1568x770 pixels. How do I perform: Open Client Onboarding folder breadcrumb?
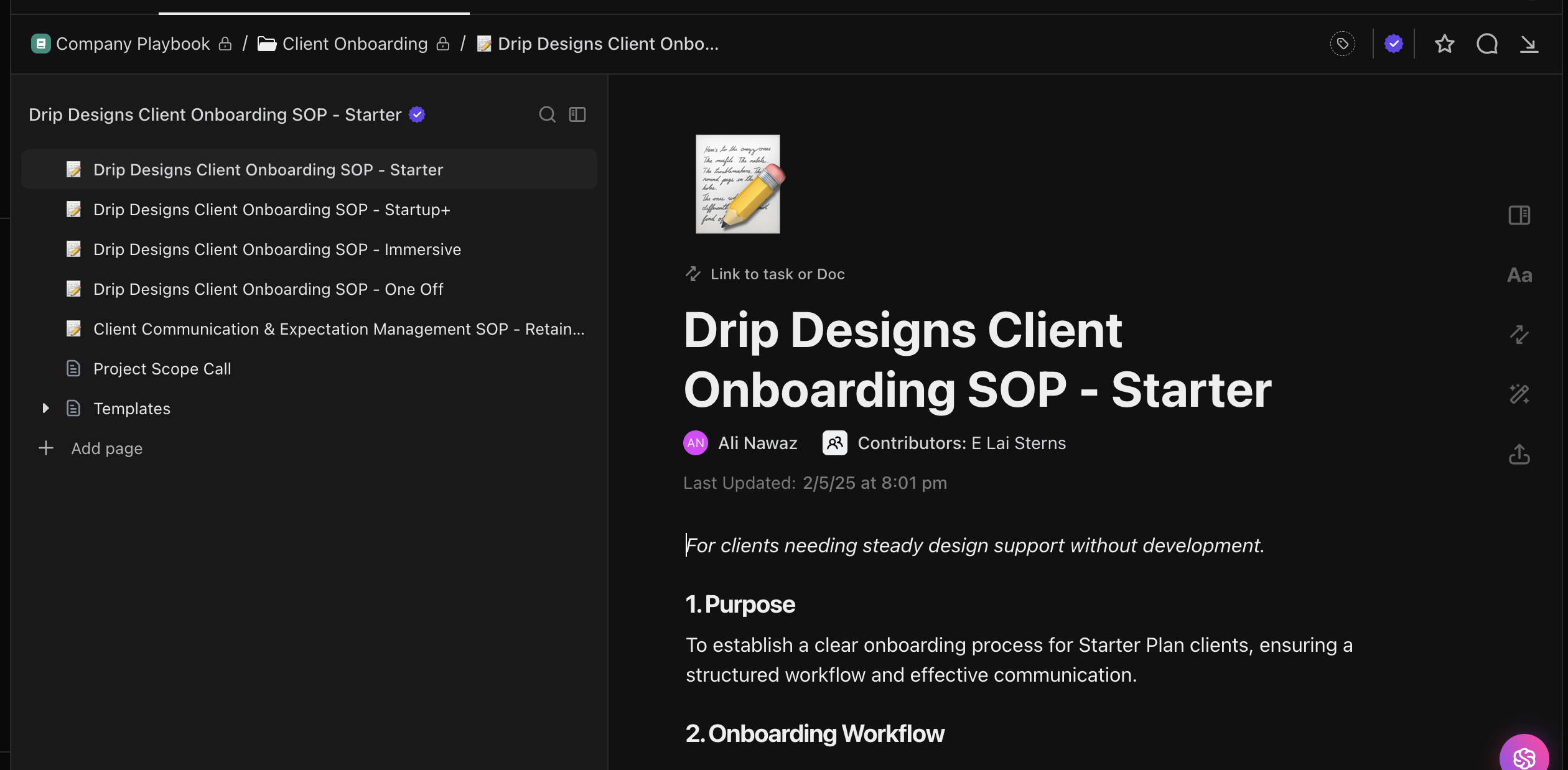(355, 44)
